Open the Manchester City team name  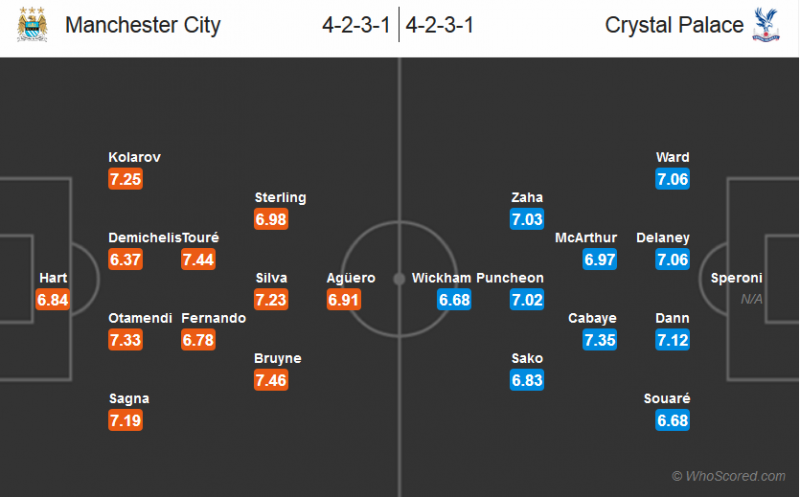coord(143,25)
